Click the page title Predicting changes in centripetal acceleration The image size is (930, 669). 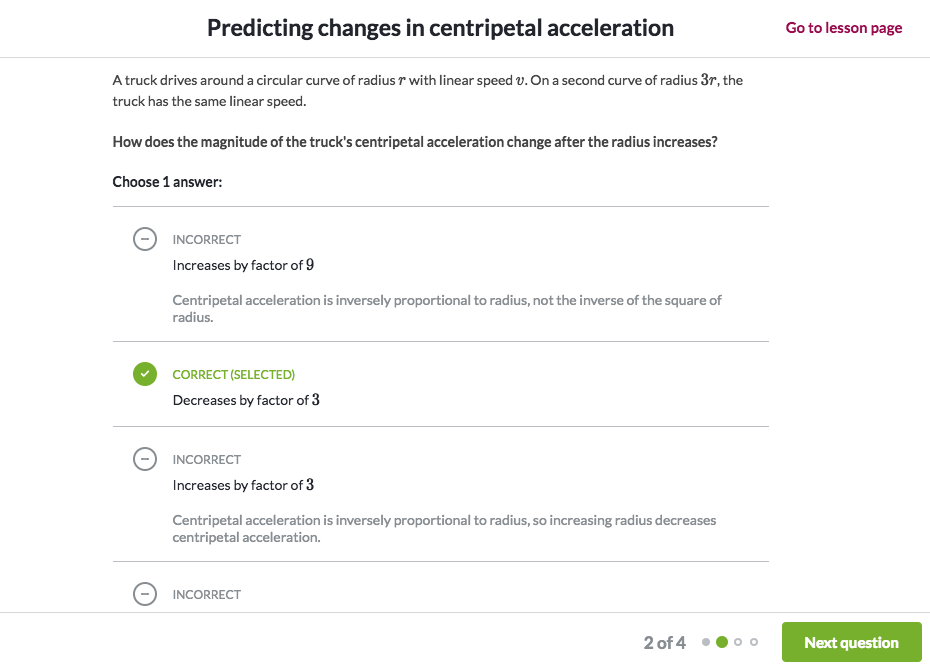440,28
